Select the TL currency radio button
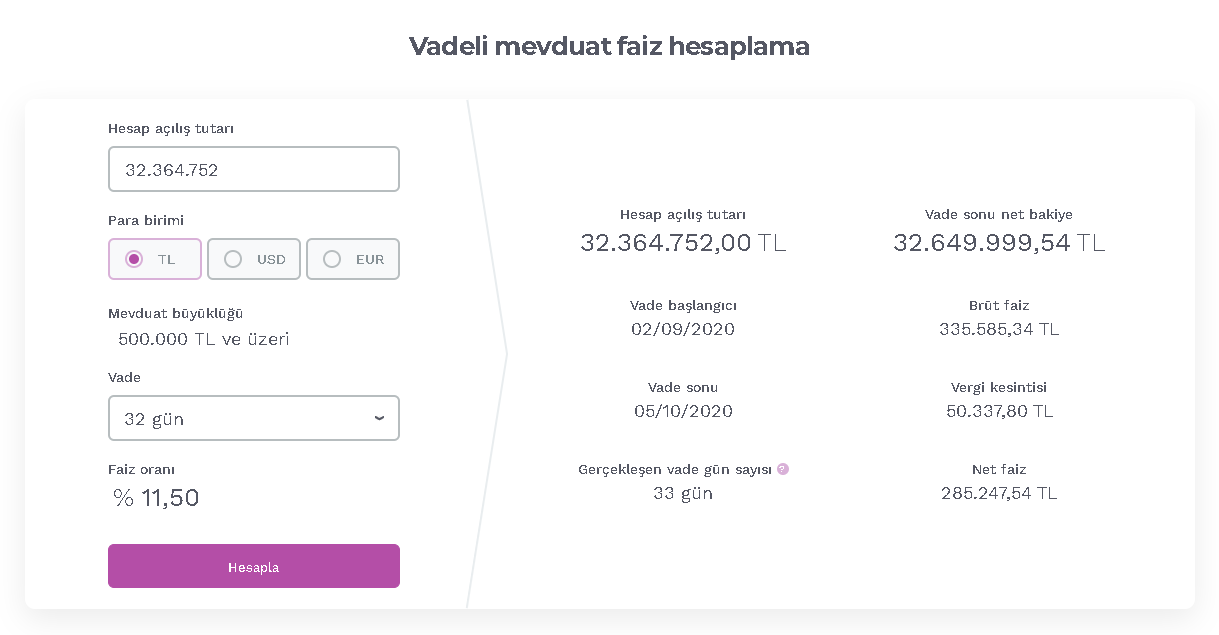This screenshot has width=1219, height=635. (155, 259)
